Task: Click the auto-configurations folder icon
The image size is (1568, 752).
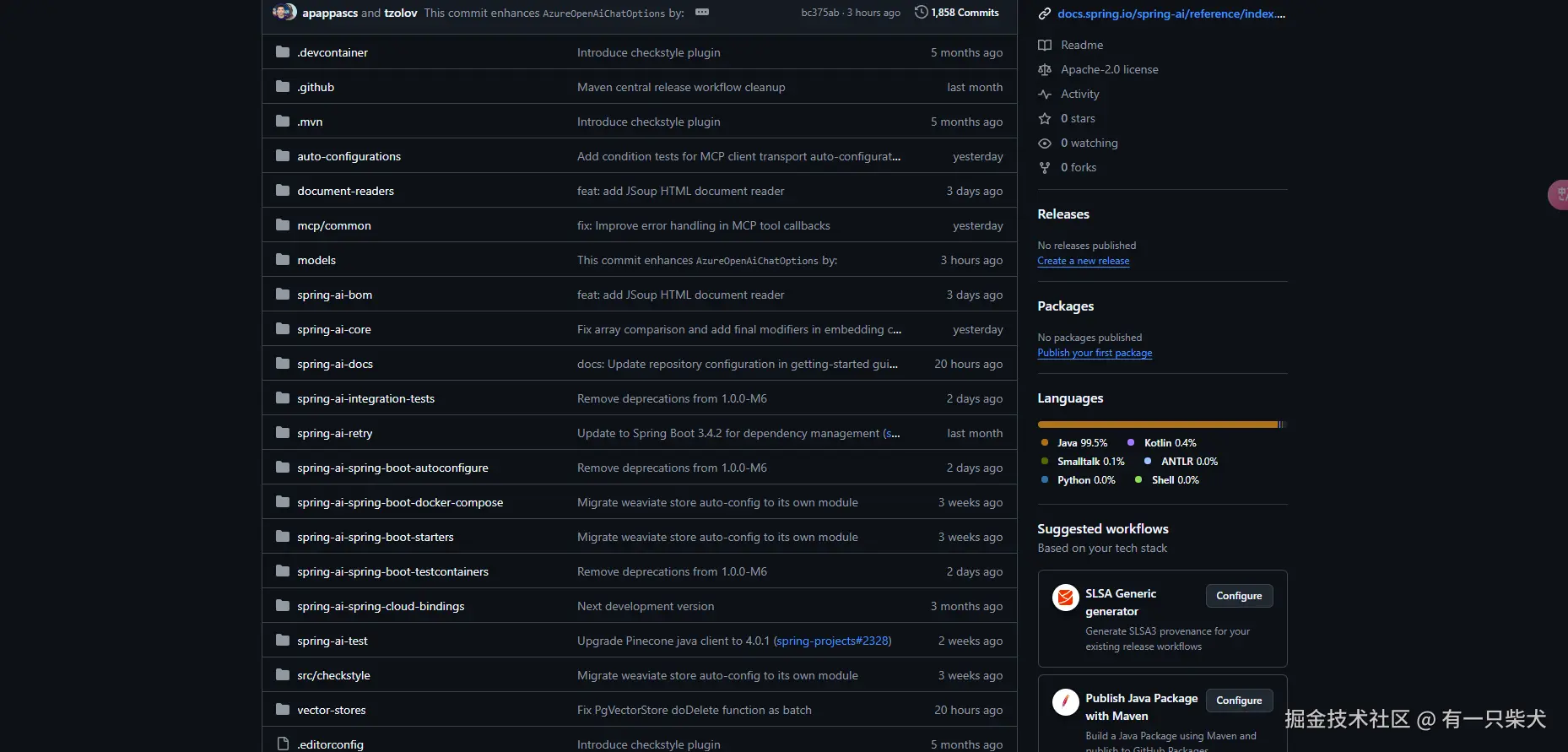Action: pyautogui.click(x=283, y=156)
